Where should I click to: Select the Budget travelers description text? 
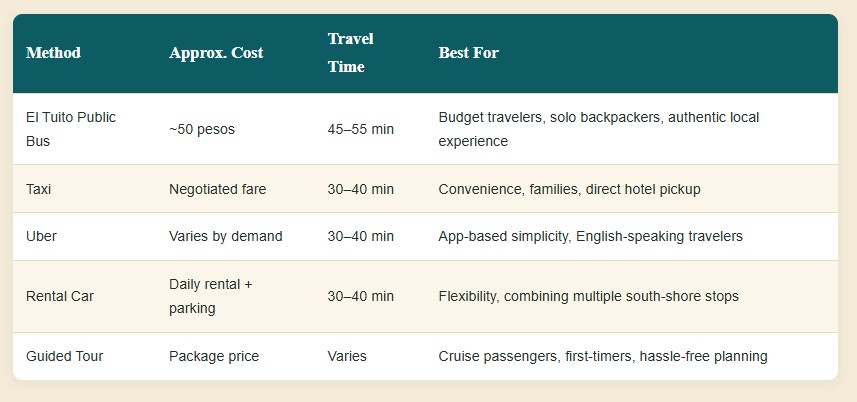(x=598, y=129)
